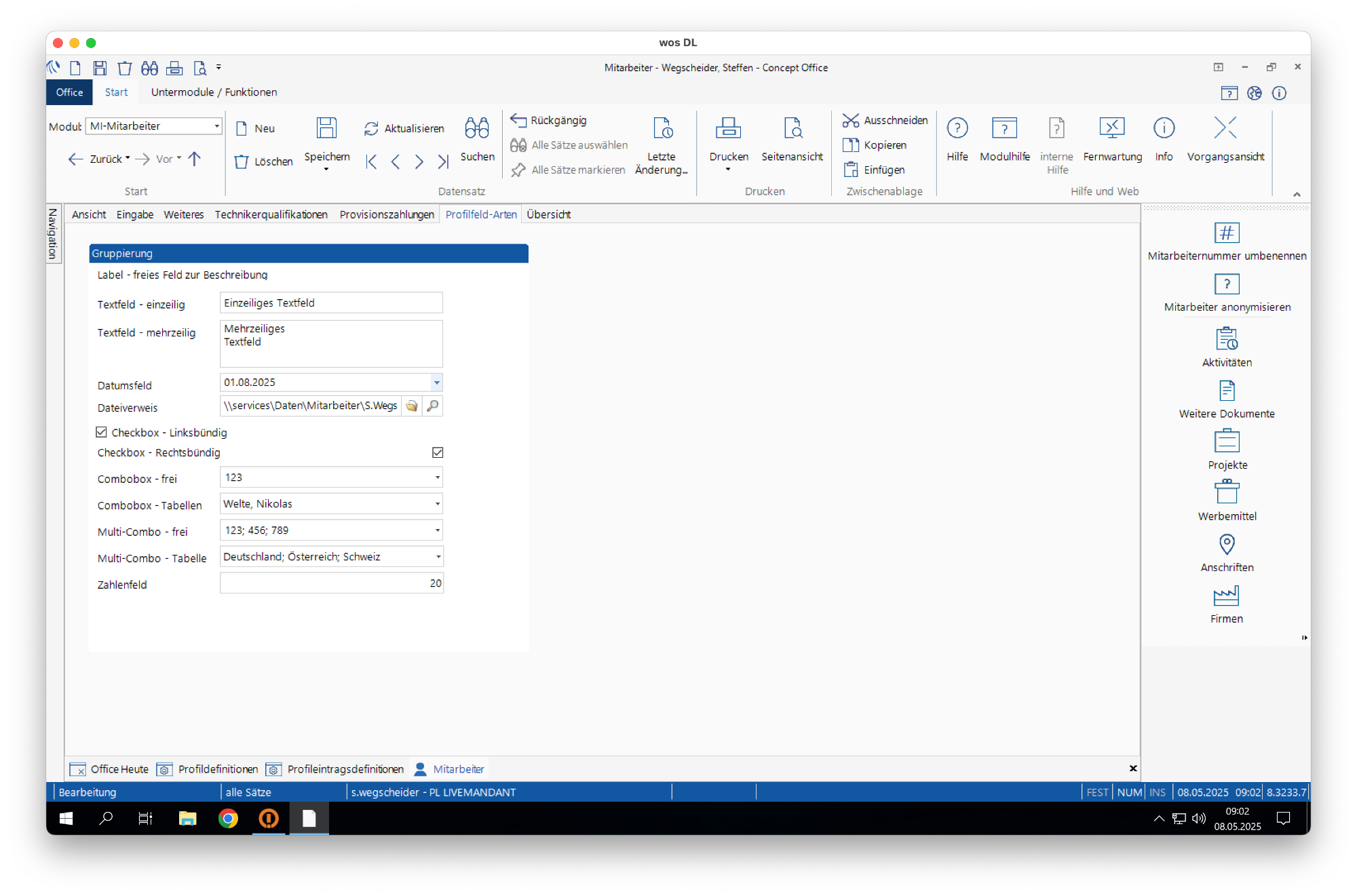Go to next record arrow

[x=419, y=161]
